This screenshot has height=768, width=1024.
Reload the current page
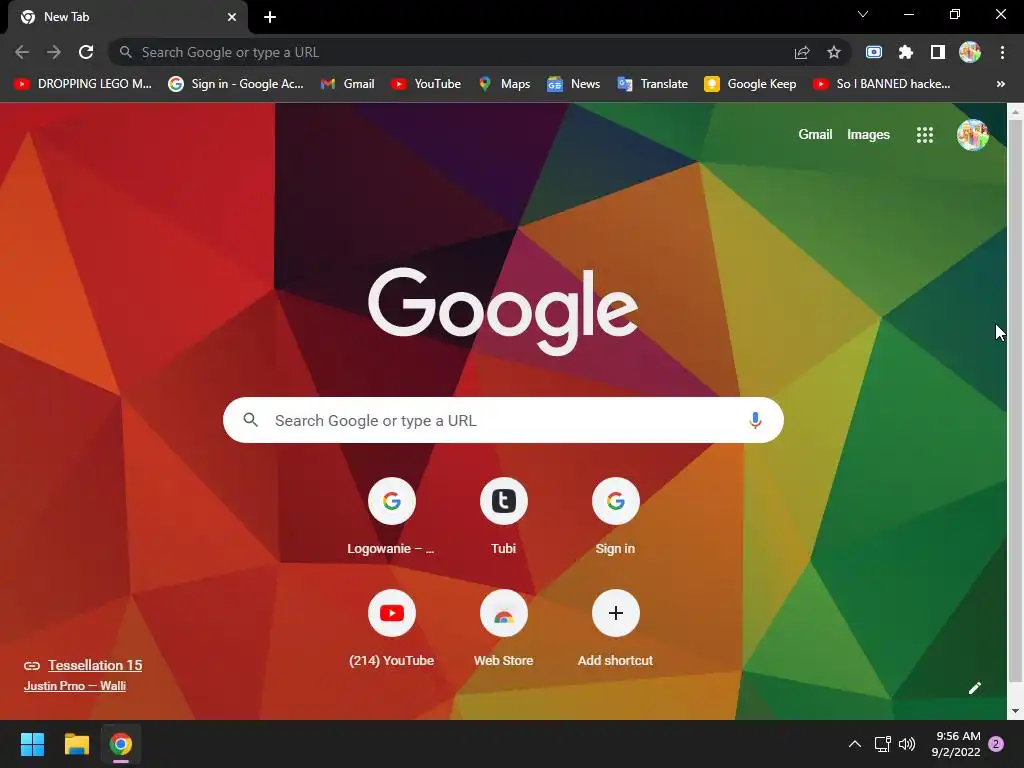(86, 52)
